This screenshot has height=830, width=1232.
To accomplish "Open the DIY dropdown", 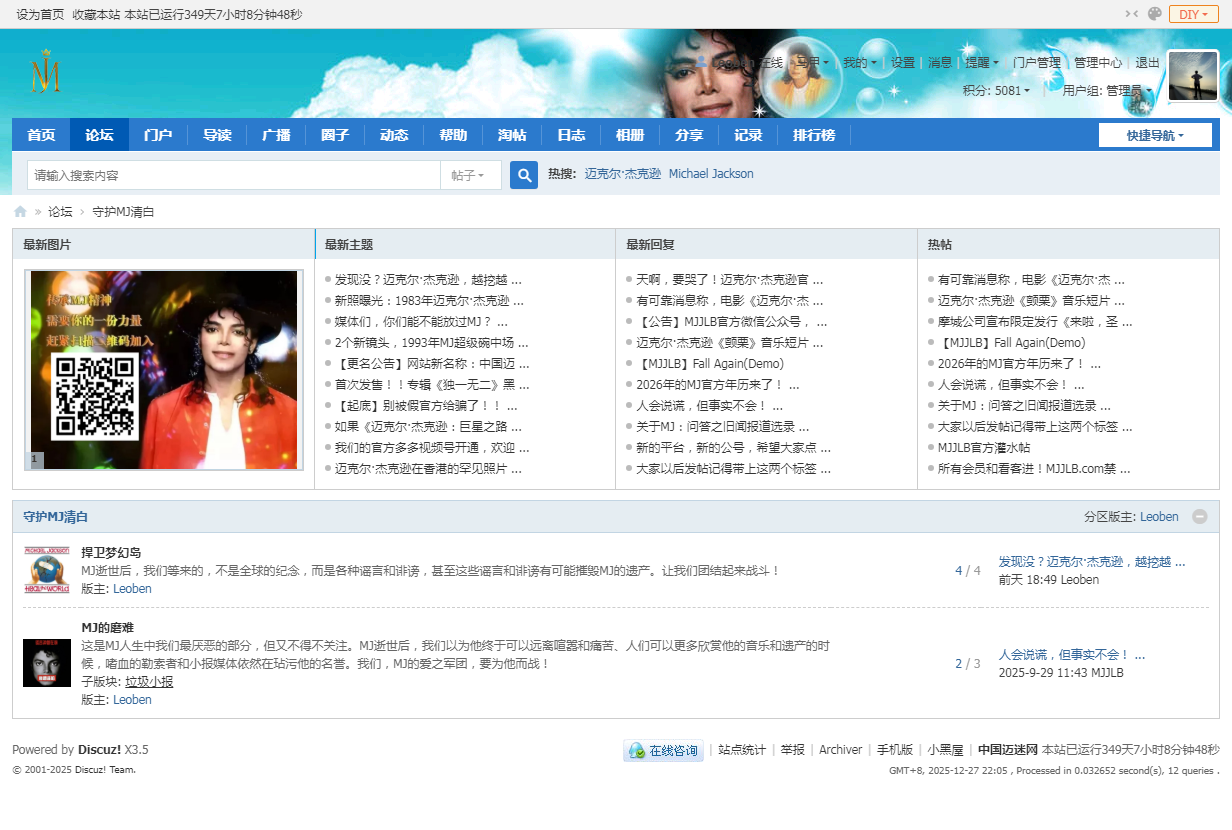I will pyautogui.click(x=1194, y=14).
